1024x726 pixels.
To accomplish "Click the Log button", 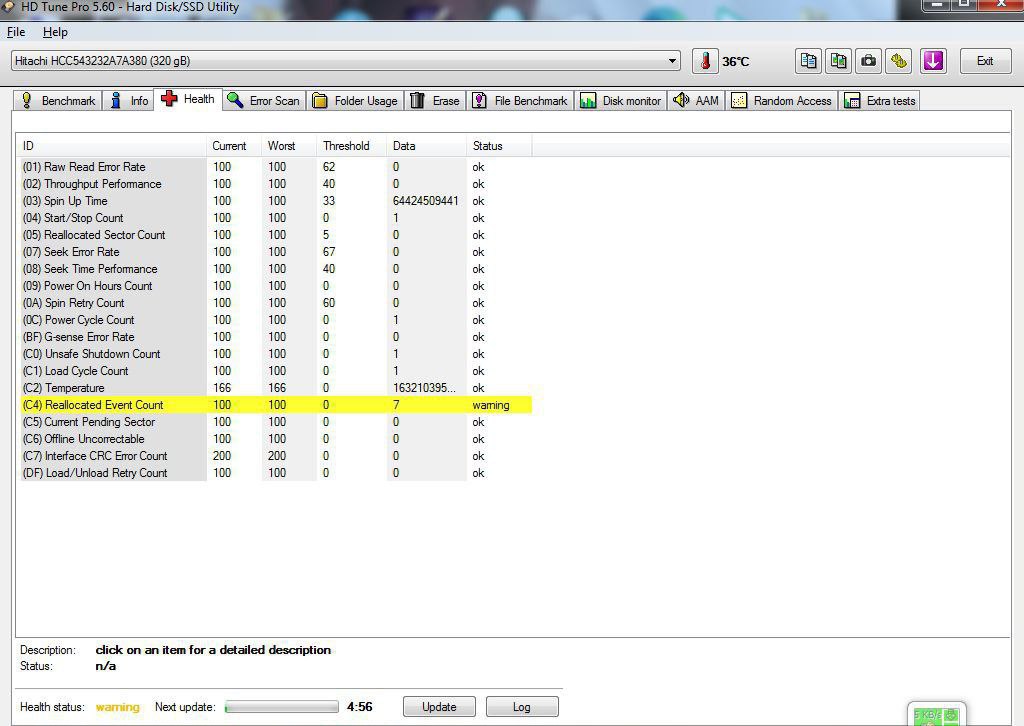I will [x=521, y=707].
